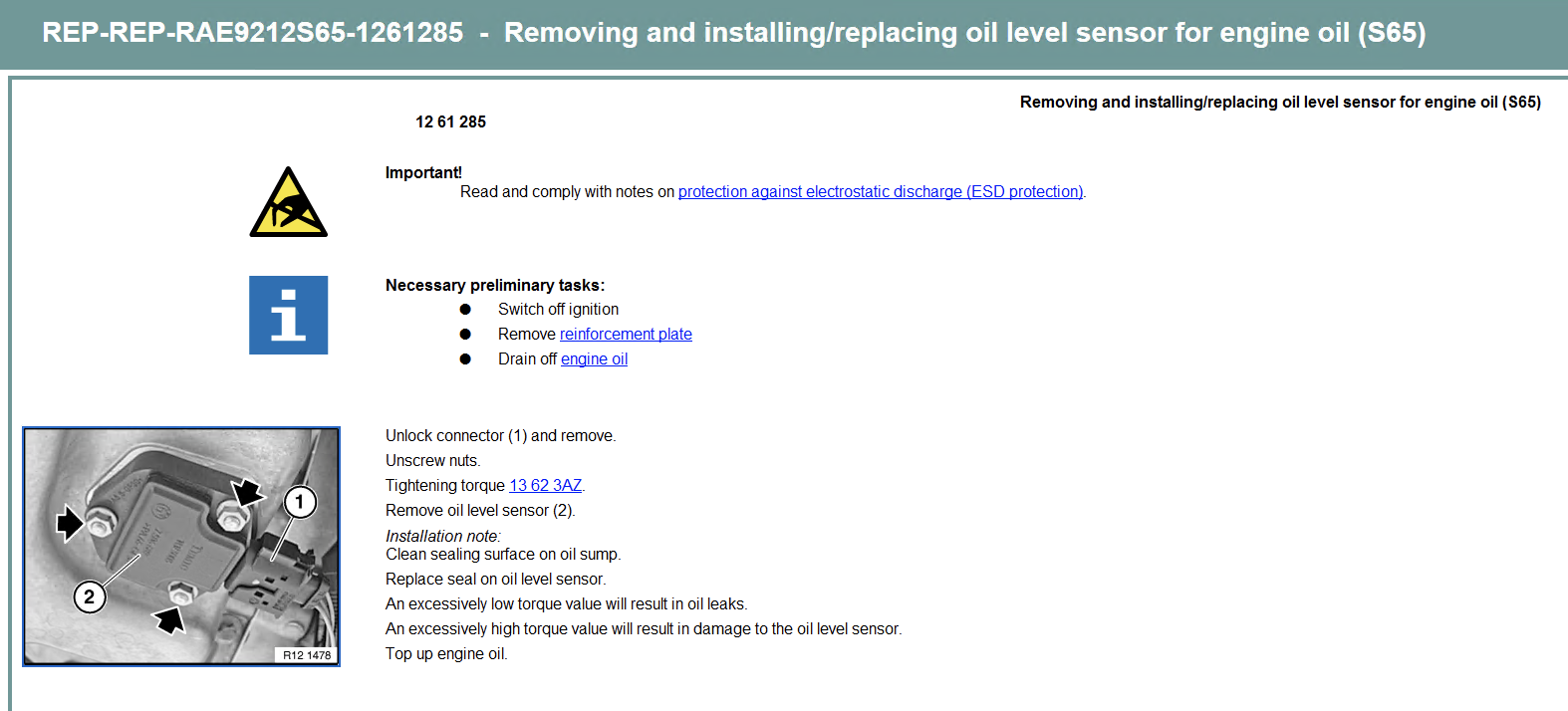The image size is (1568, 711).
Task: Click the arrow pointing at top nut
Action: click(x=247, y=491)
